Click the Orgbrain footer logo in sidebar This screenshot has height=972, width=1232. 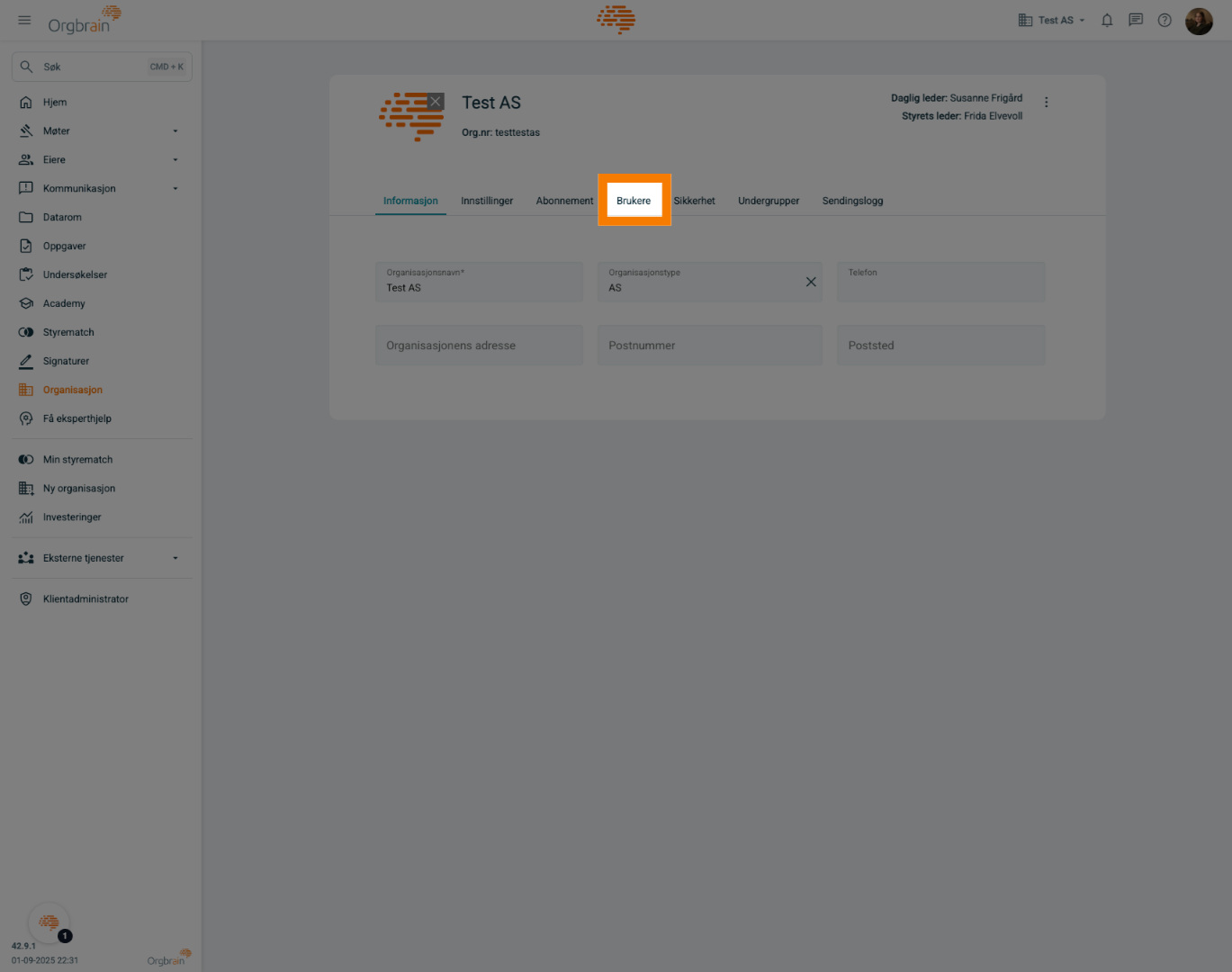point(169,958)
